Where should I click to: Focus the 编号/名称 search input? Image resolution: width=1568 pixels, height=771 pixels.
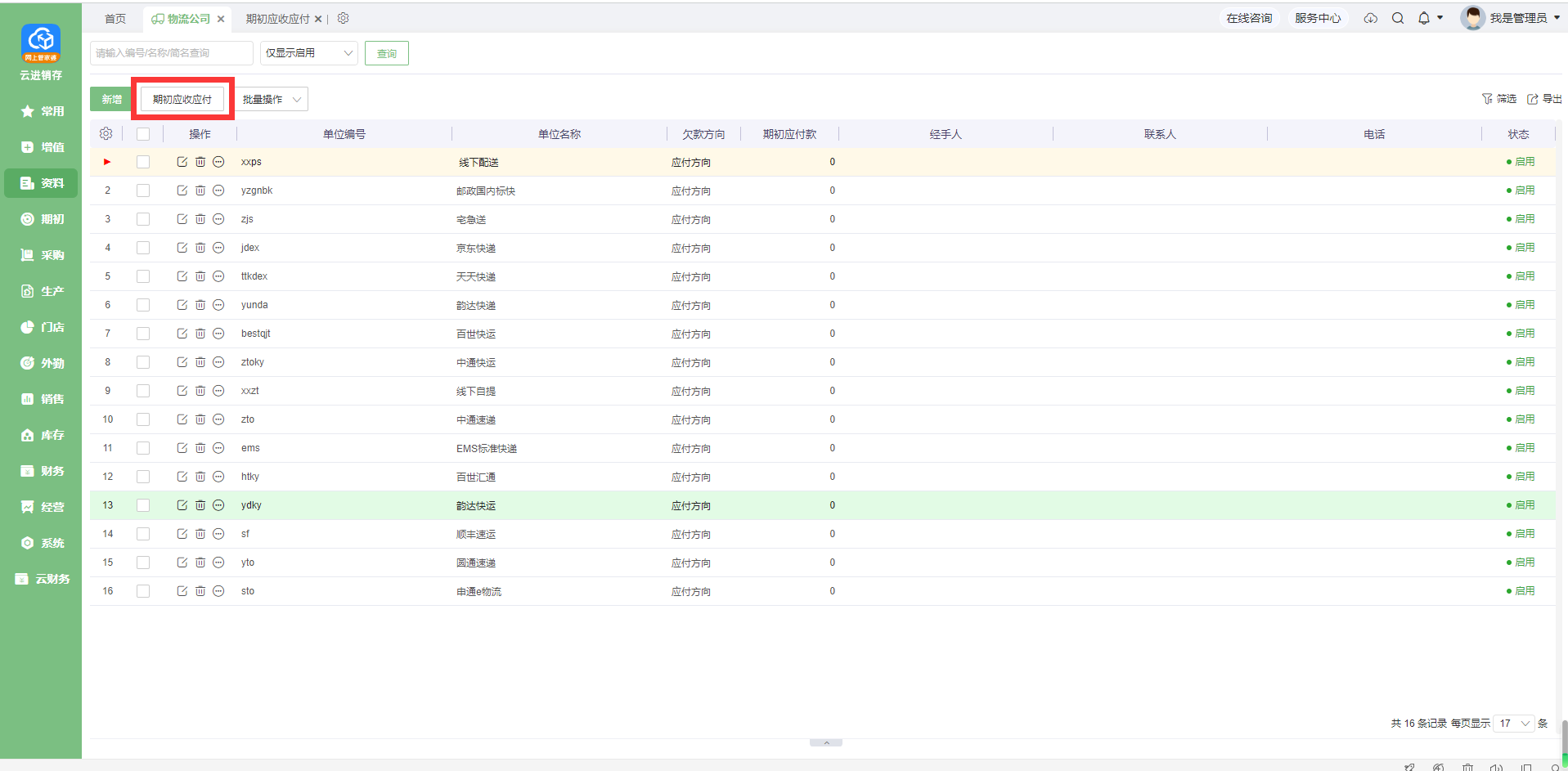[172, 53]
